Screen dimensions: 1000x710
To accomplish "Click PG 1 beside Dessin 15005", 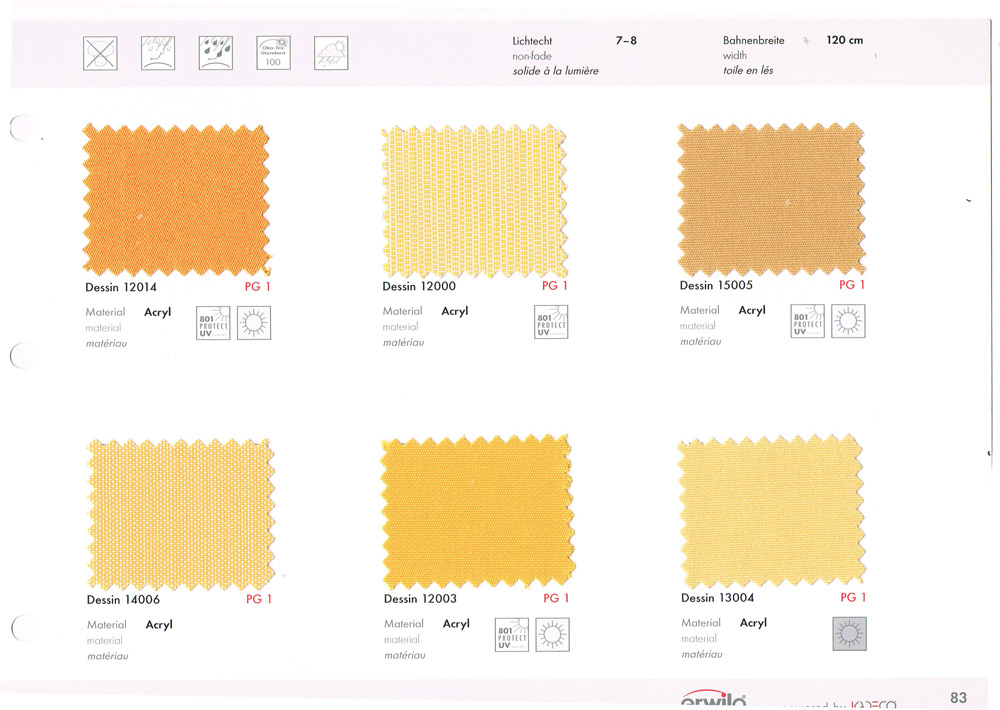I will click(852, 285).
